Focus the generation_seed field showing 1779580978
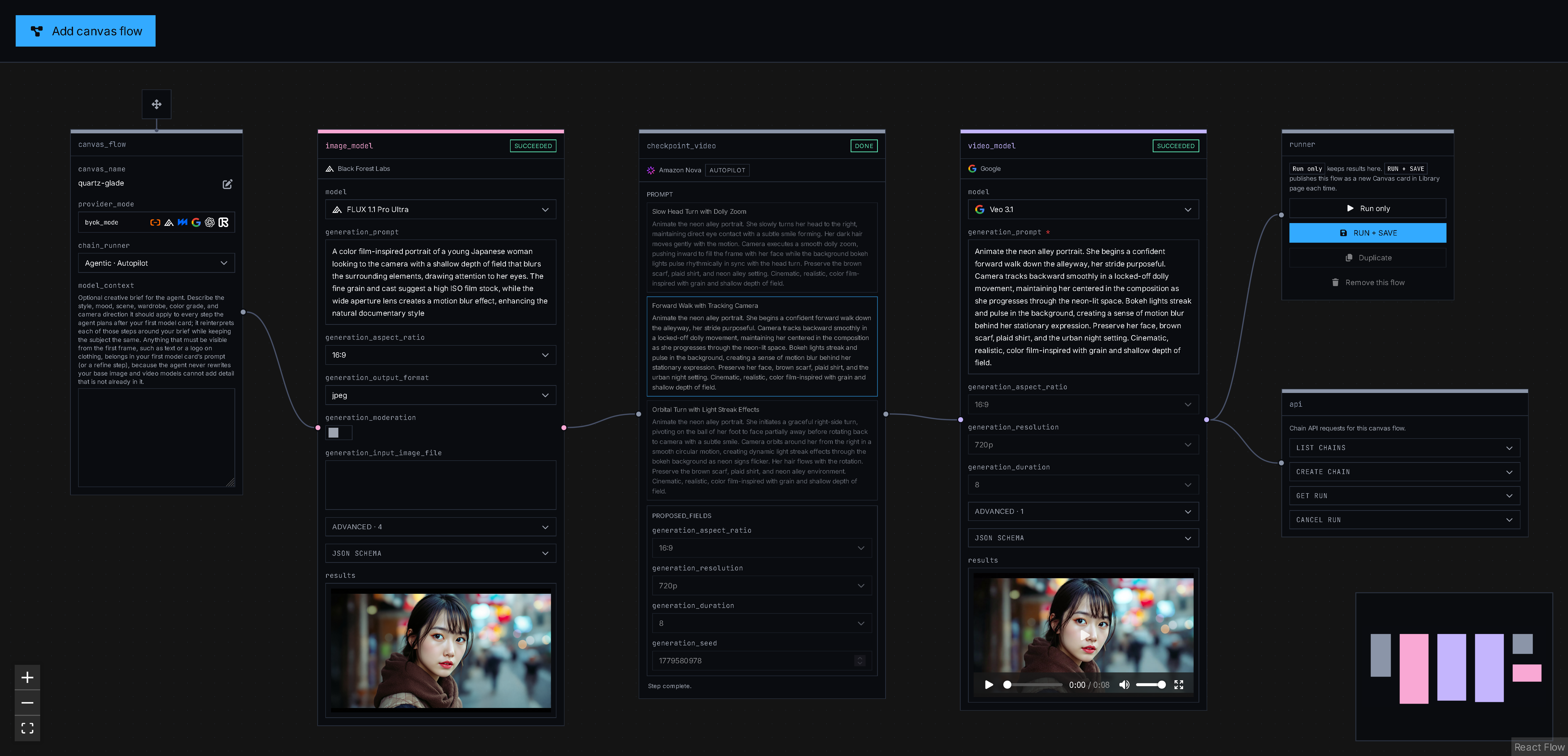 (762, 661)
